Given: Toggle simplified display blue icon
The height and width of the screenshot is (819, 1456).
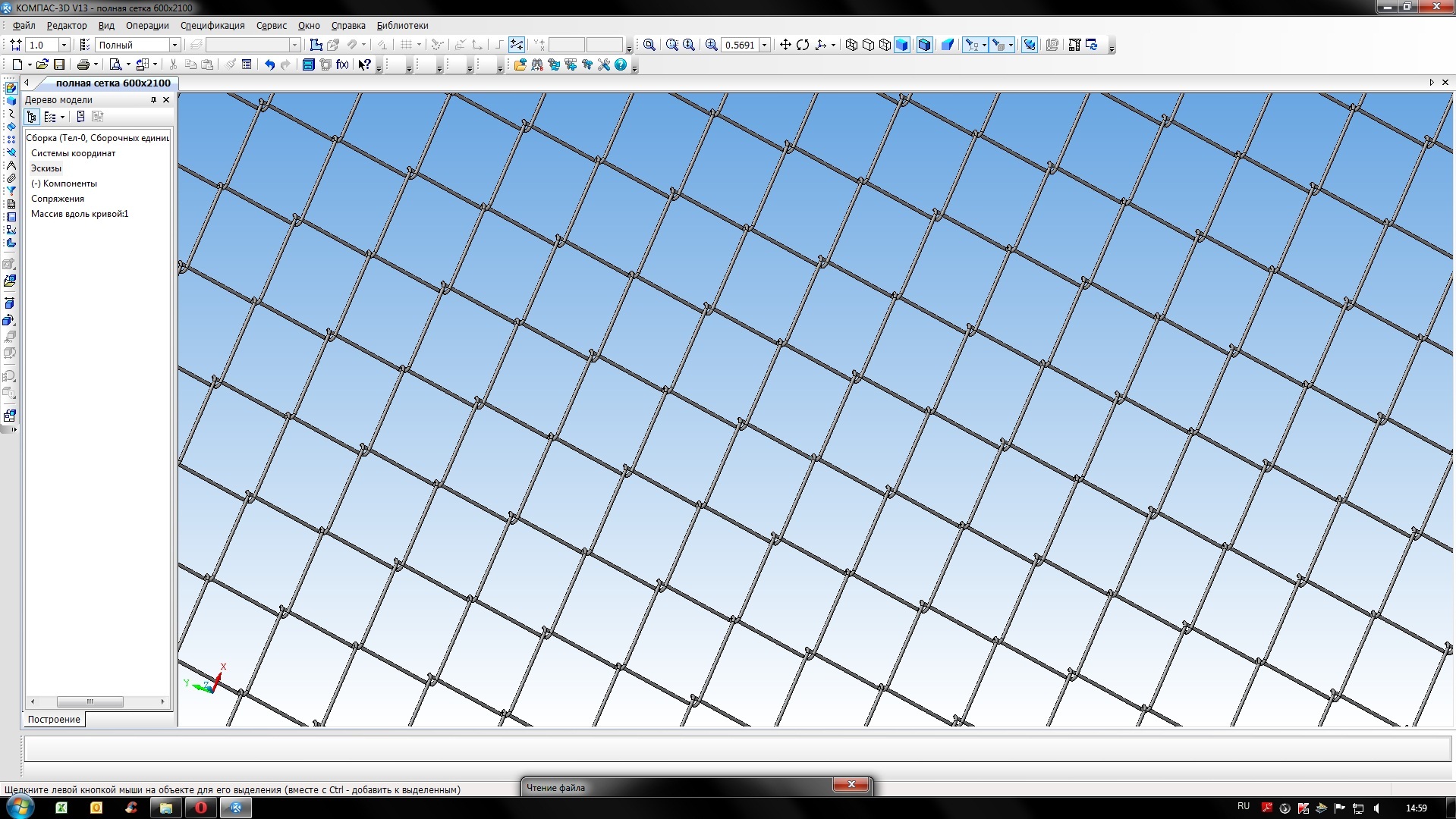Looking at the screenshot, I should click(x=1030, y=45).
